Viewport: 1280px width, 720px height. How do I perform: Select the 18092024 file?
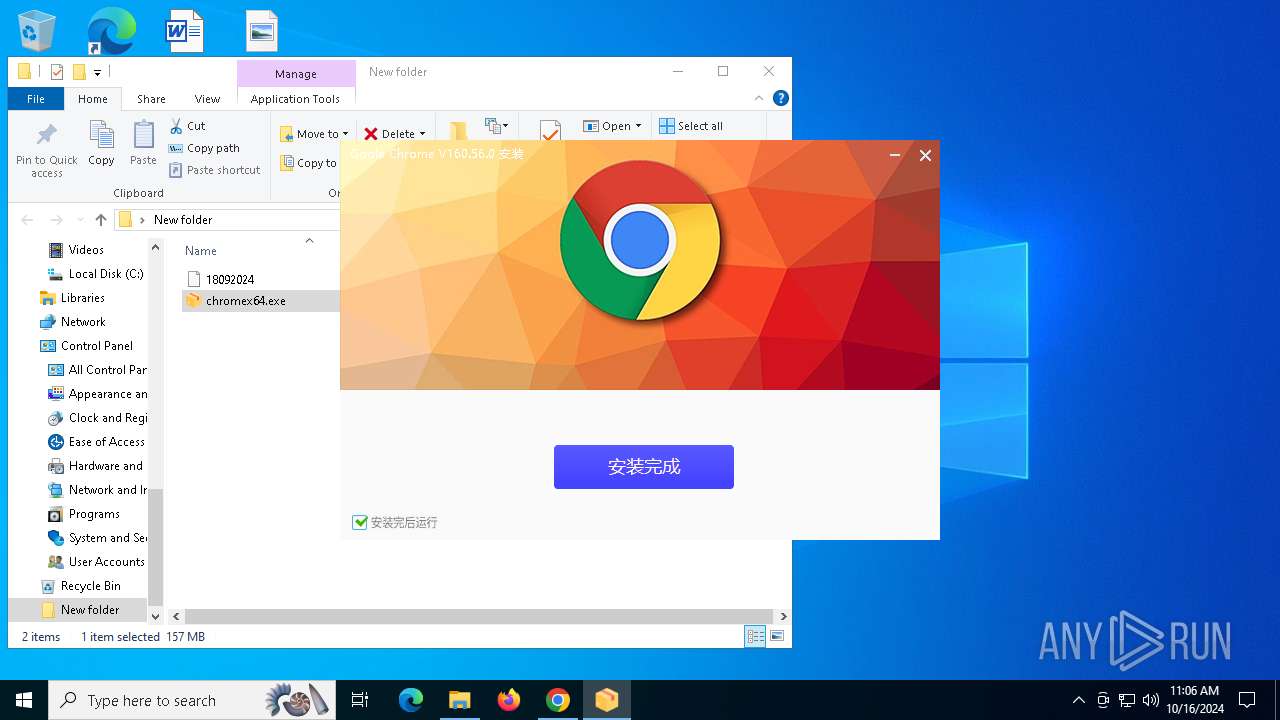click(230, 280)
